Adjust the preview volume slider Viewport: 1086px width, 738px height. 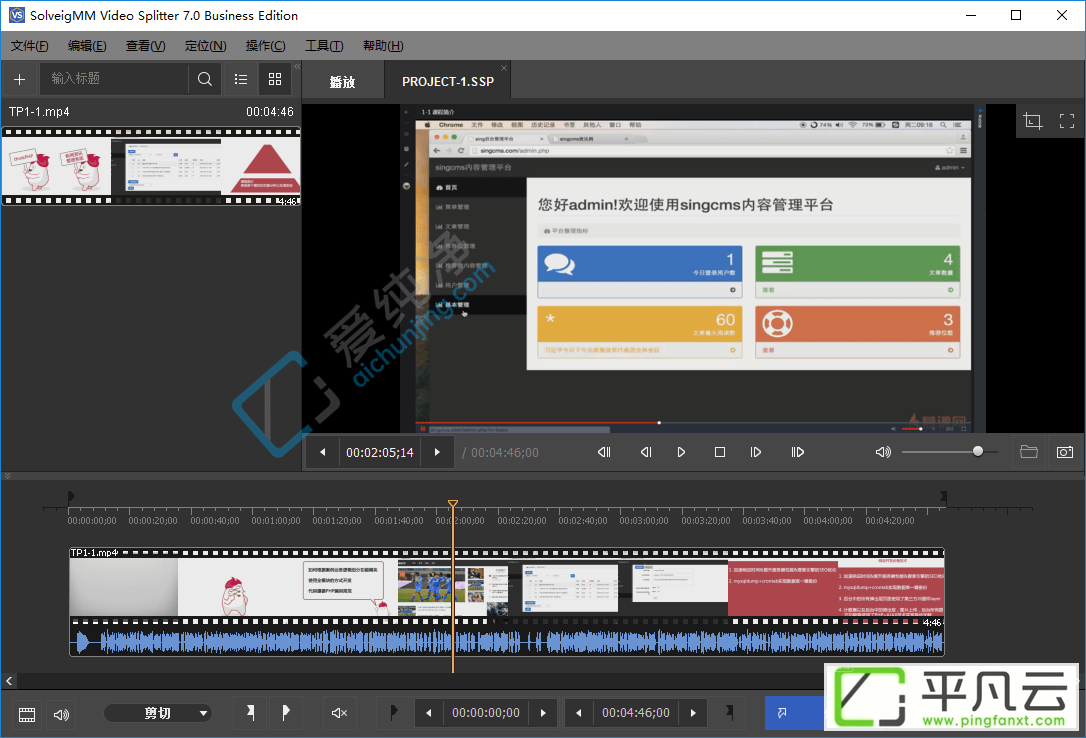coord(950,451)
